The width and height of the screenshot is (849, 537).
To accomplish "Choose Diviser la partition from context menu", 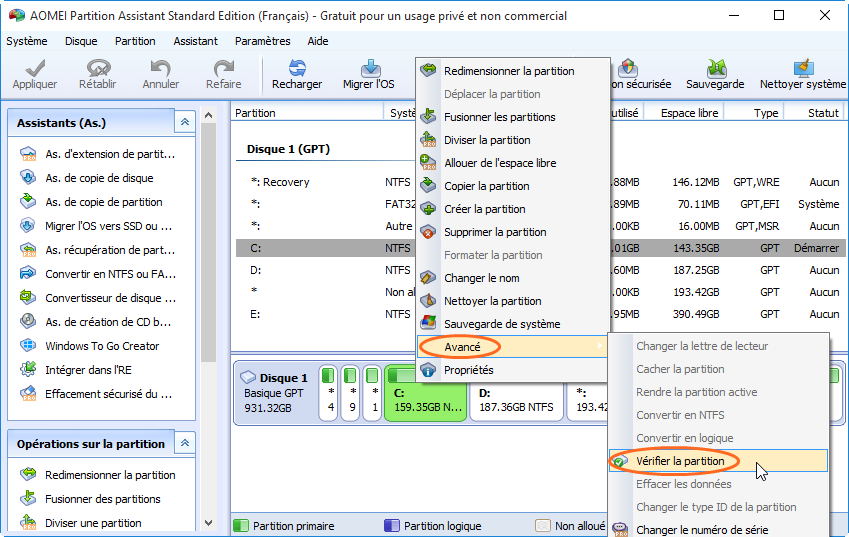I will click(513, 140).
